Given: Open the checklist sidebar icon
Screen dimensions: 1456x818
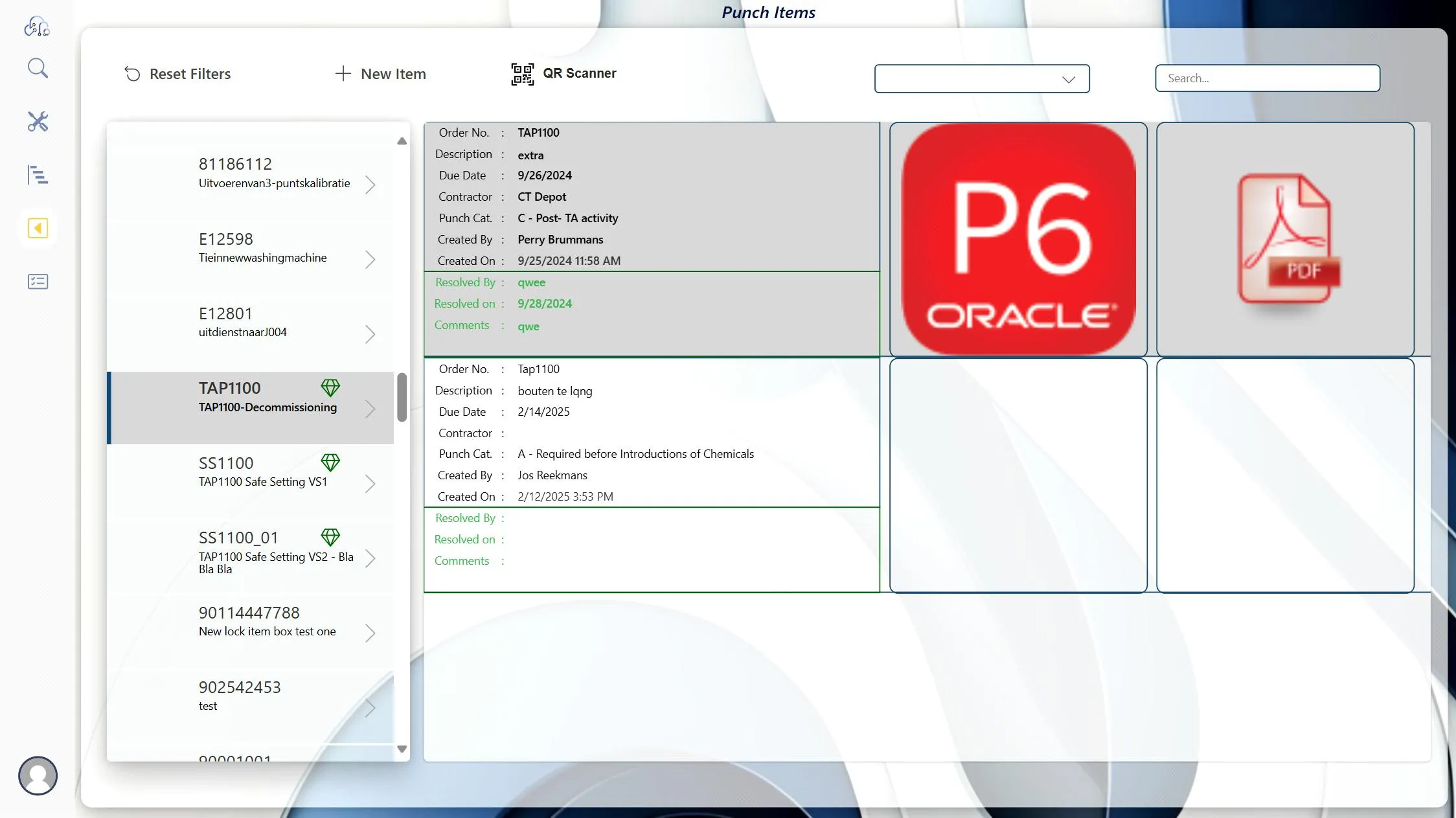Looking at the screenshot, I should point(38,281).
